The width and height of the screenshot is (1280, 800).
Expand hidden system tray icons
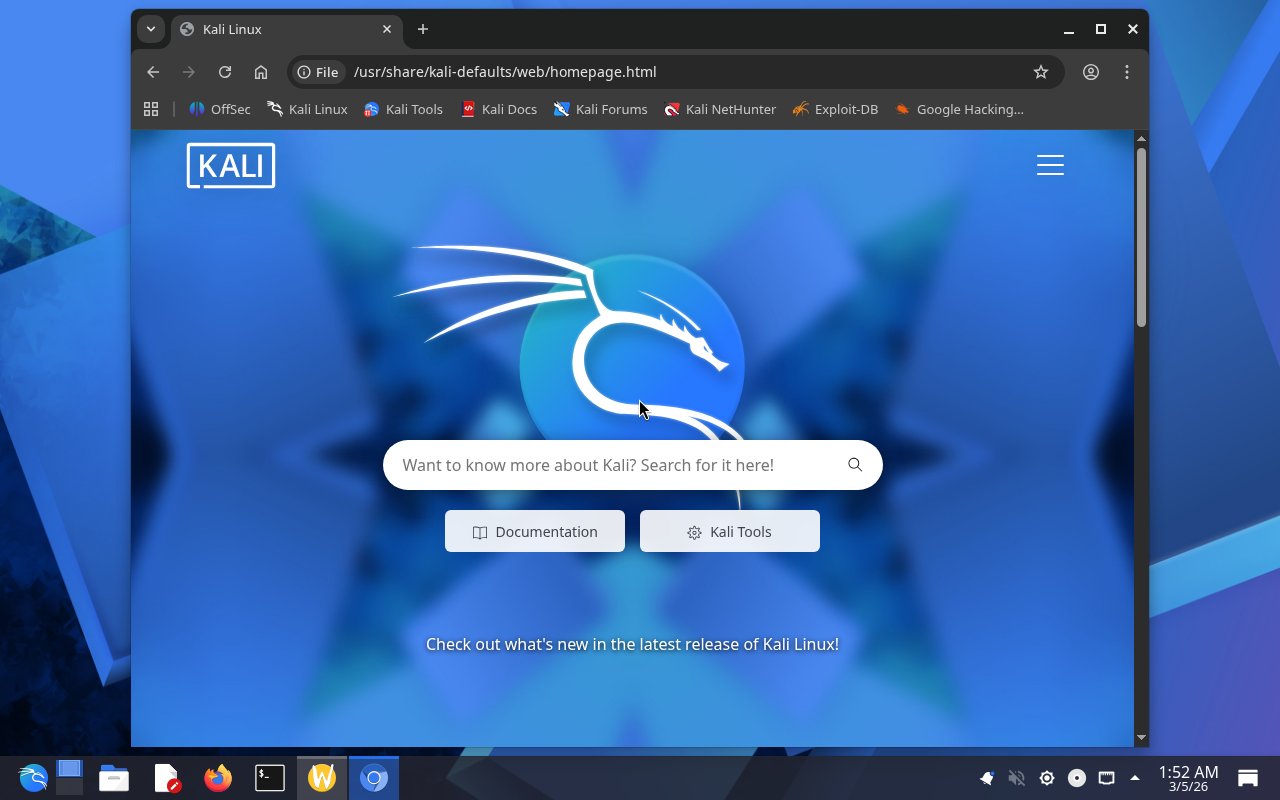tap(1135, 778)
